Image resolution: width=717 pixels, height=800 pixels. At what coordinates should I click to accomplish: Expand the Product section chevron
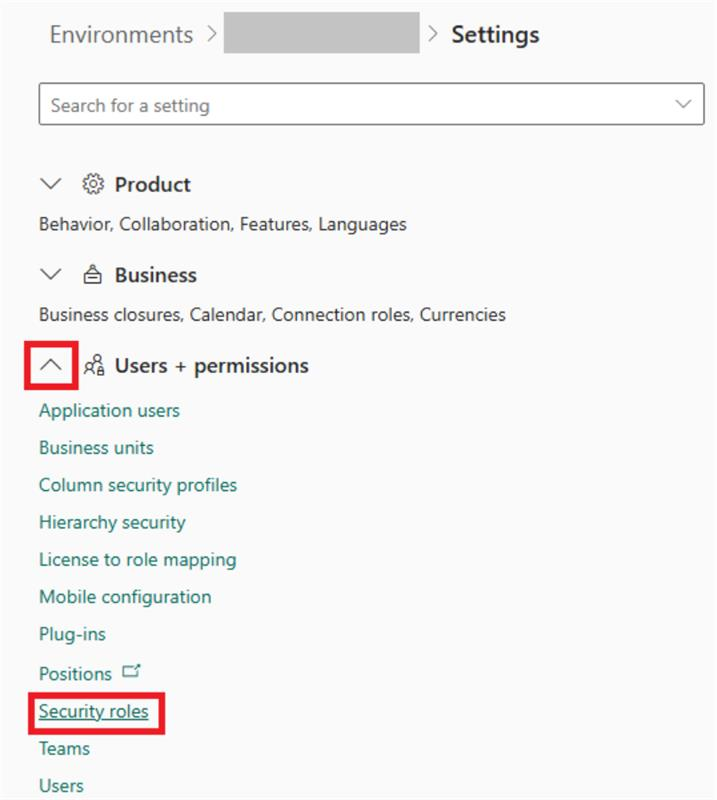50,184
